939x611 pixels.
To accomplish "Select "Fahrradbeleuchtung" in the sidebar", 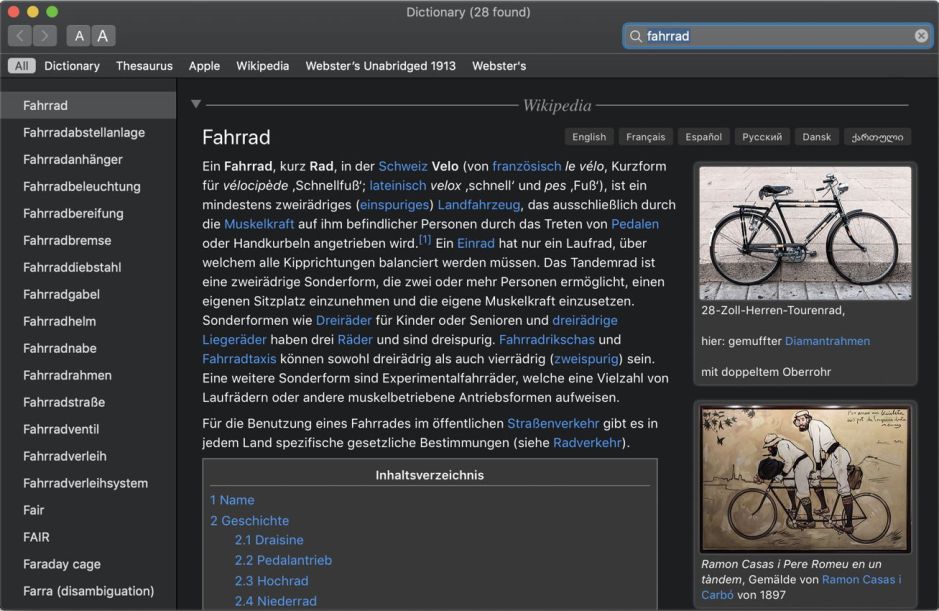I will tap(81, 186).
